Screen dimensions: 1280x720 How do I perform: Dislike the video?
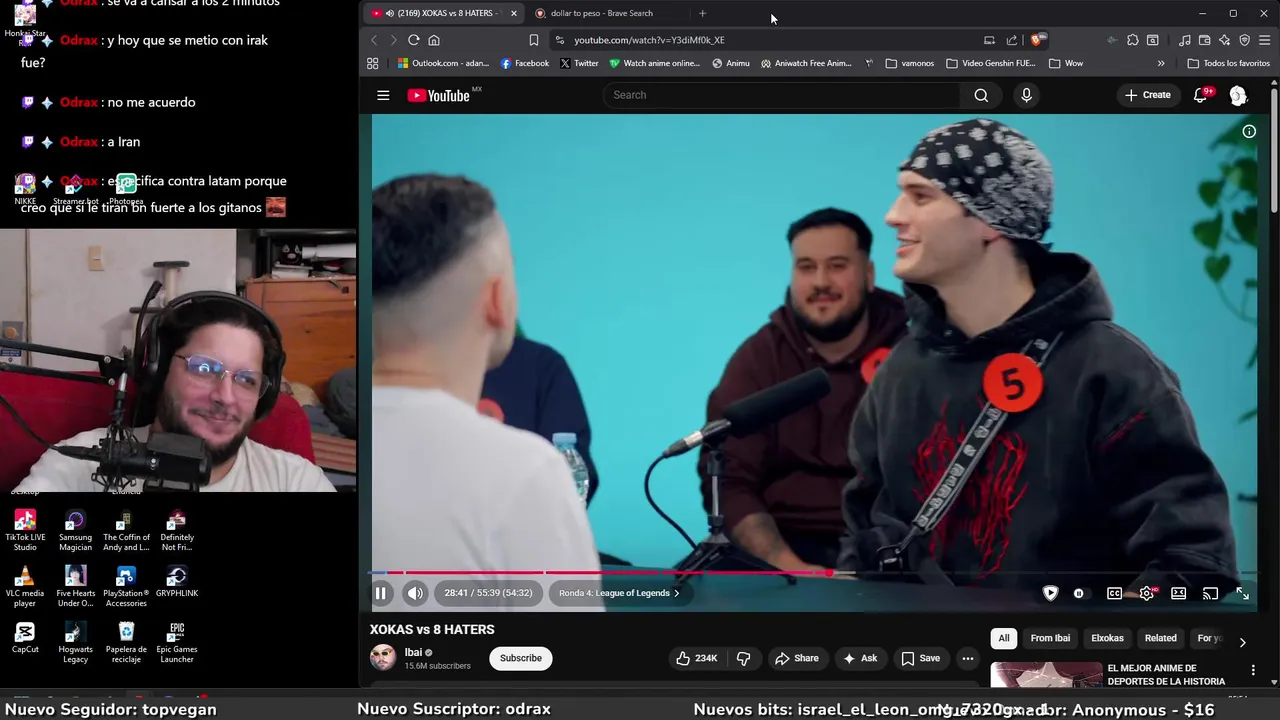click(x=744, y=658)
